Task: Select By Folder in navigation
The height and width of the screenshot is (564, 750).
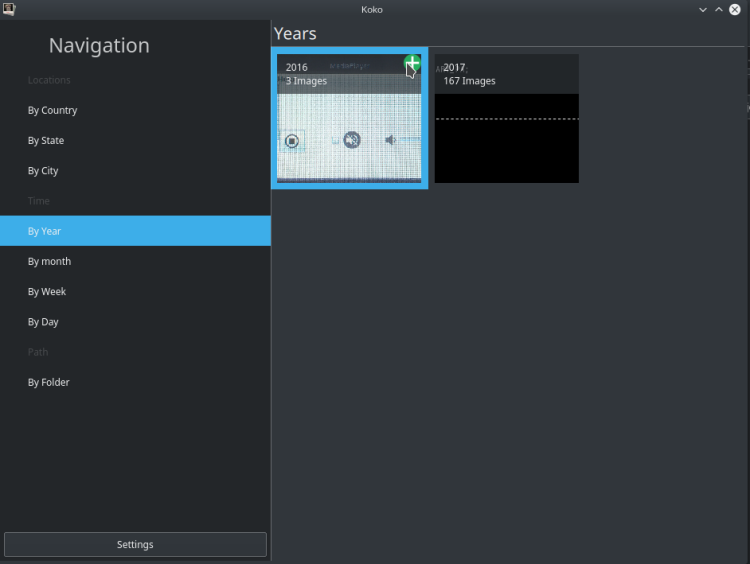Action: [x=135, y=382]
